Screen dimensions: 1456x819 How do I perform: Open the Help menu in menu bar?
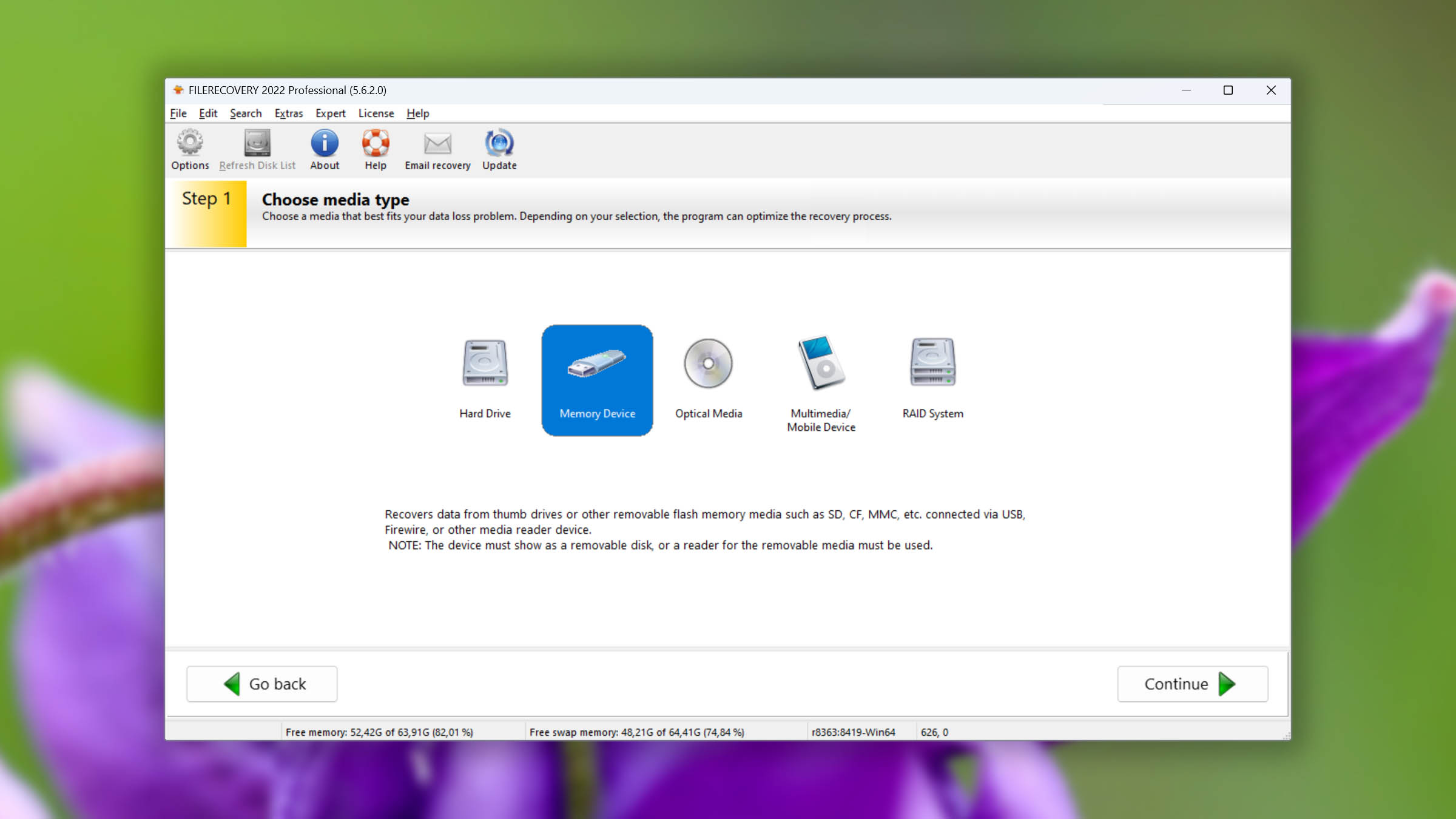(418, 113)
